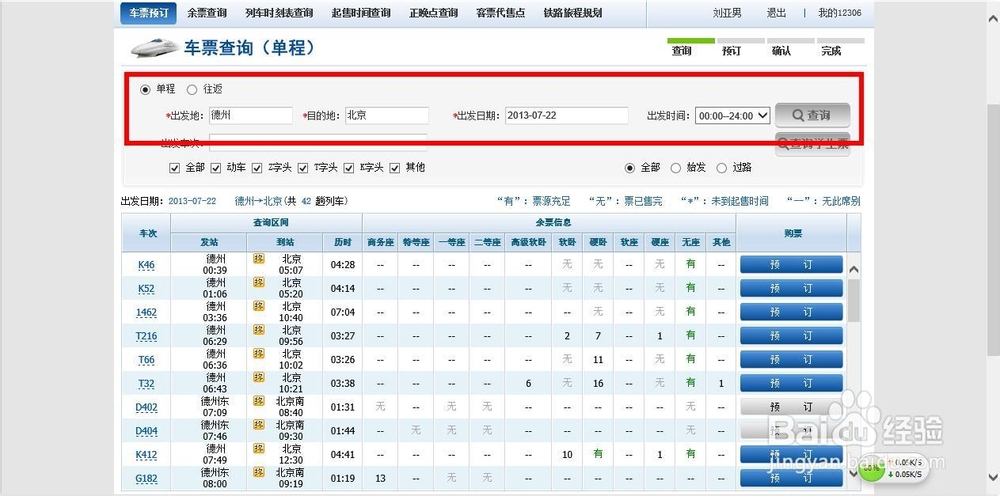Click 预订 button for train T32
Viewport: 1000px width, 496px height.
pos(791,383)
